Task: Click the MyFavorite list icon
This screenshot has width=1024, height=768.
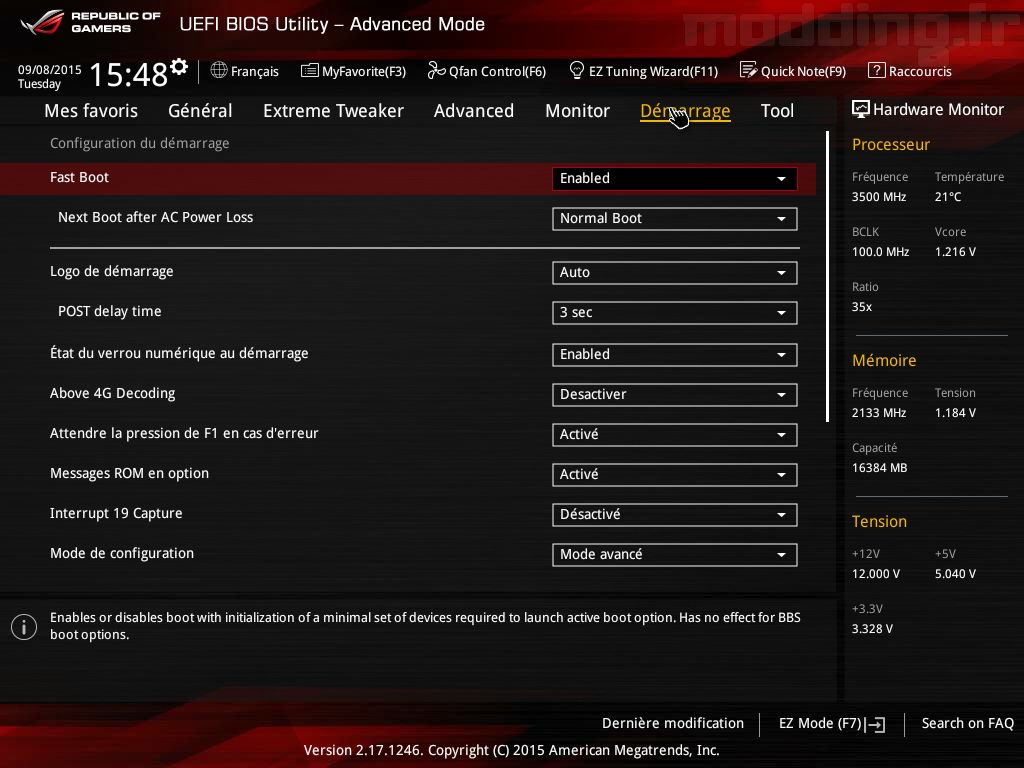Action: tap(310, 70)
